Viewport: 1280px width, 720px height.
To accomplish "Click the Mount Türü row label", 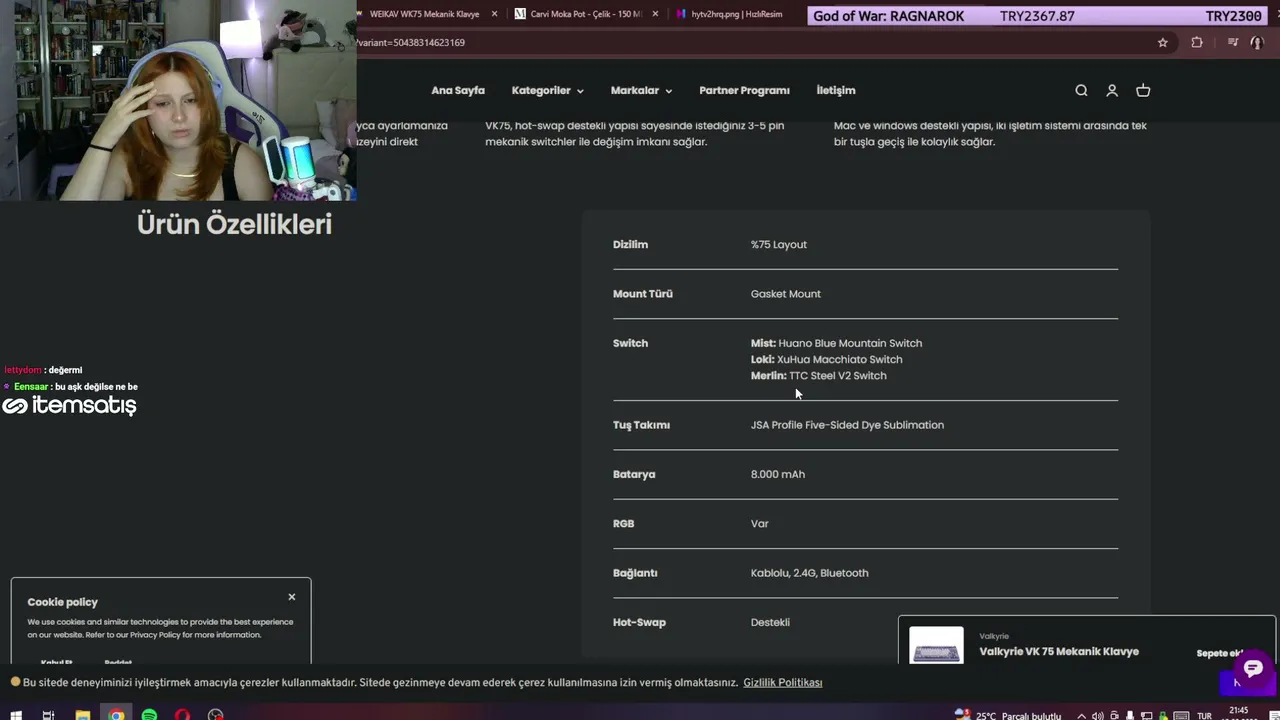I will [x=643, y=294].
